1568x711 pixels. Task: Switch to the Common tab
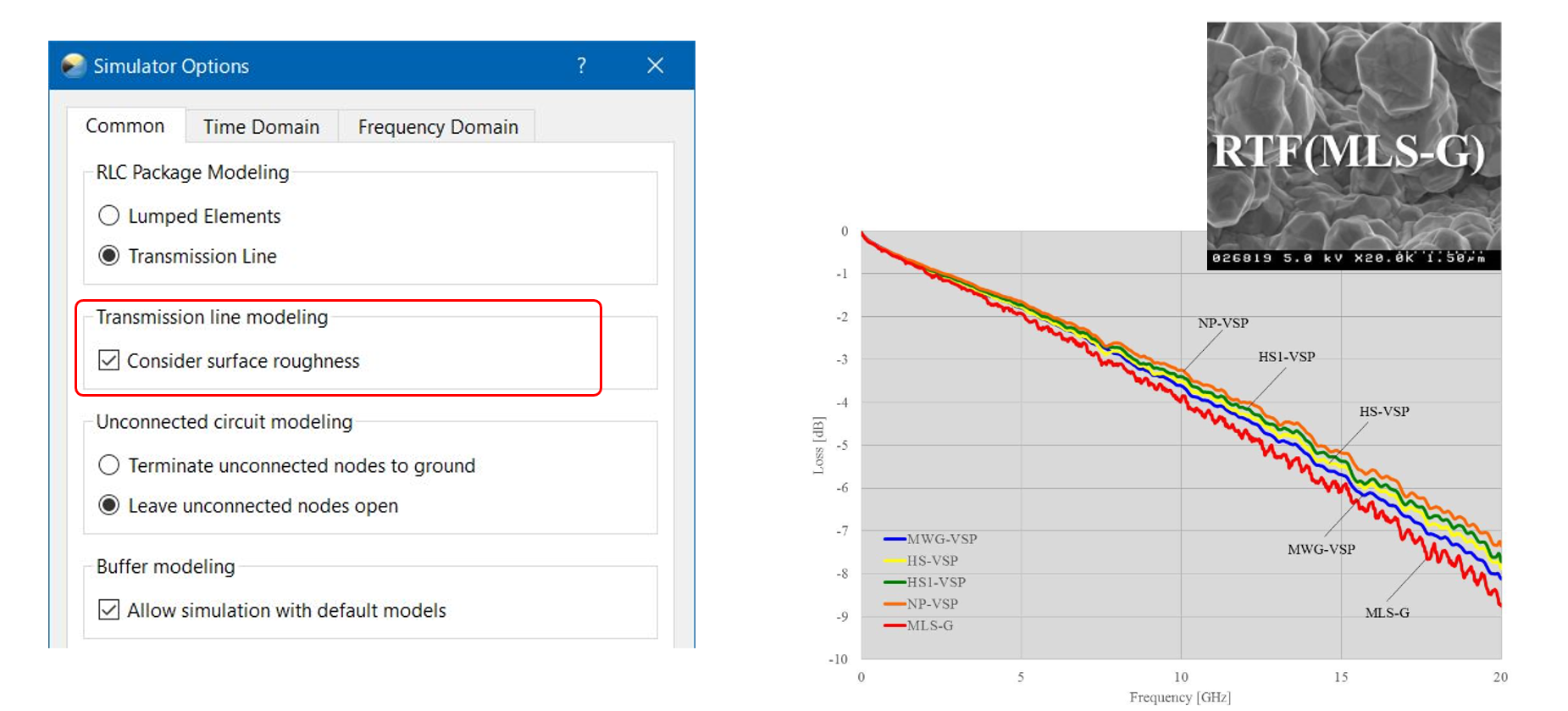point(125,126)
